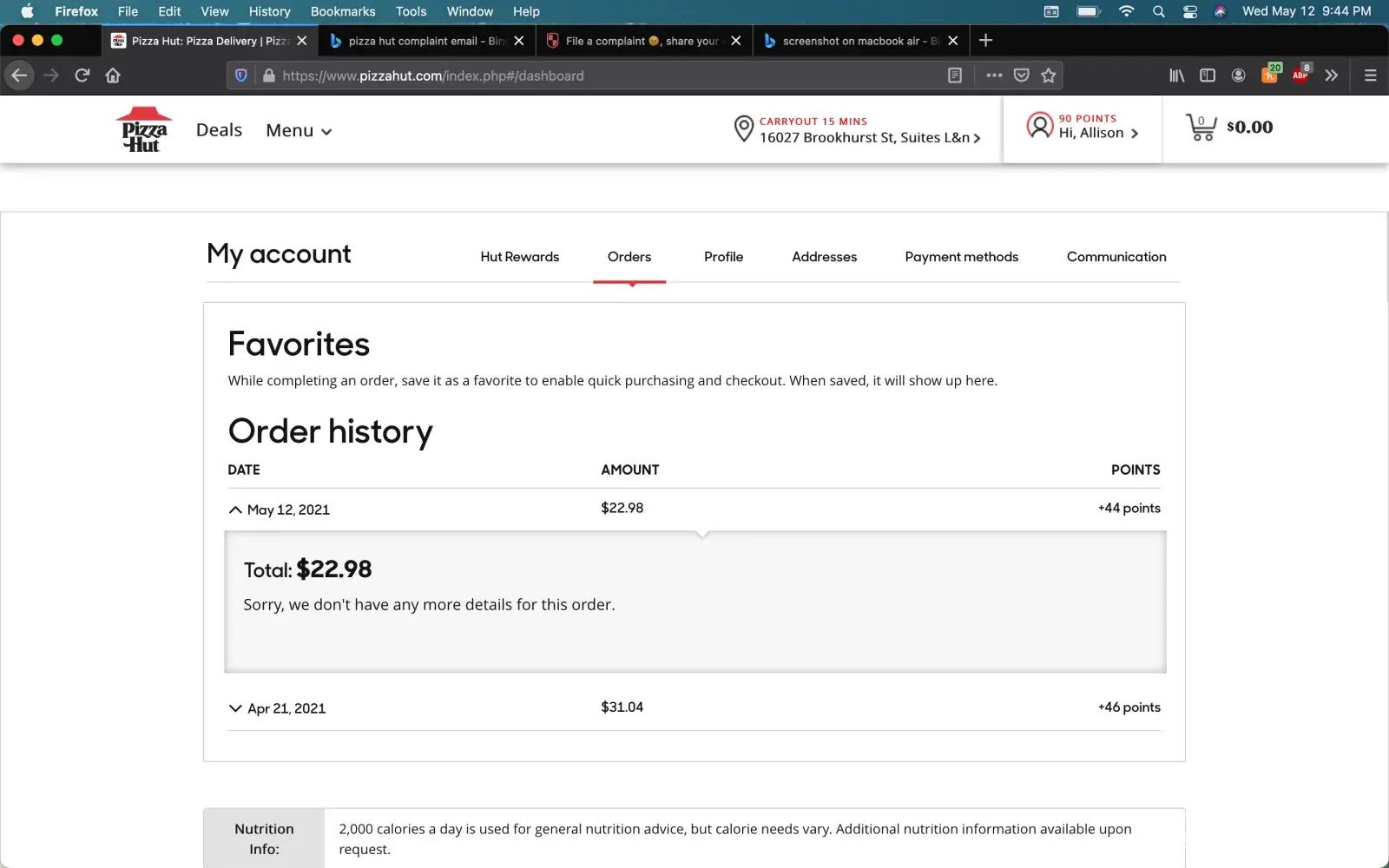Click the account profile avatar icon
Image resolution: width=1389 pixels, height=868 pixels.
point(1039,126)
